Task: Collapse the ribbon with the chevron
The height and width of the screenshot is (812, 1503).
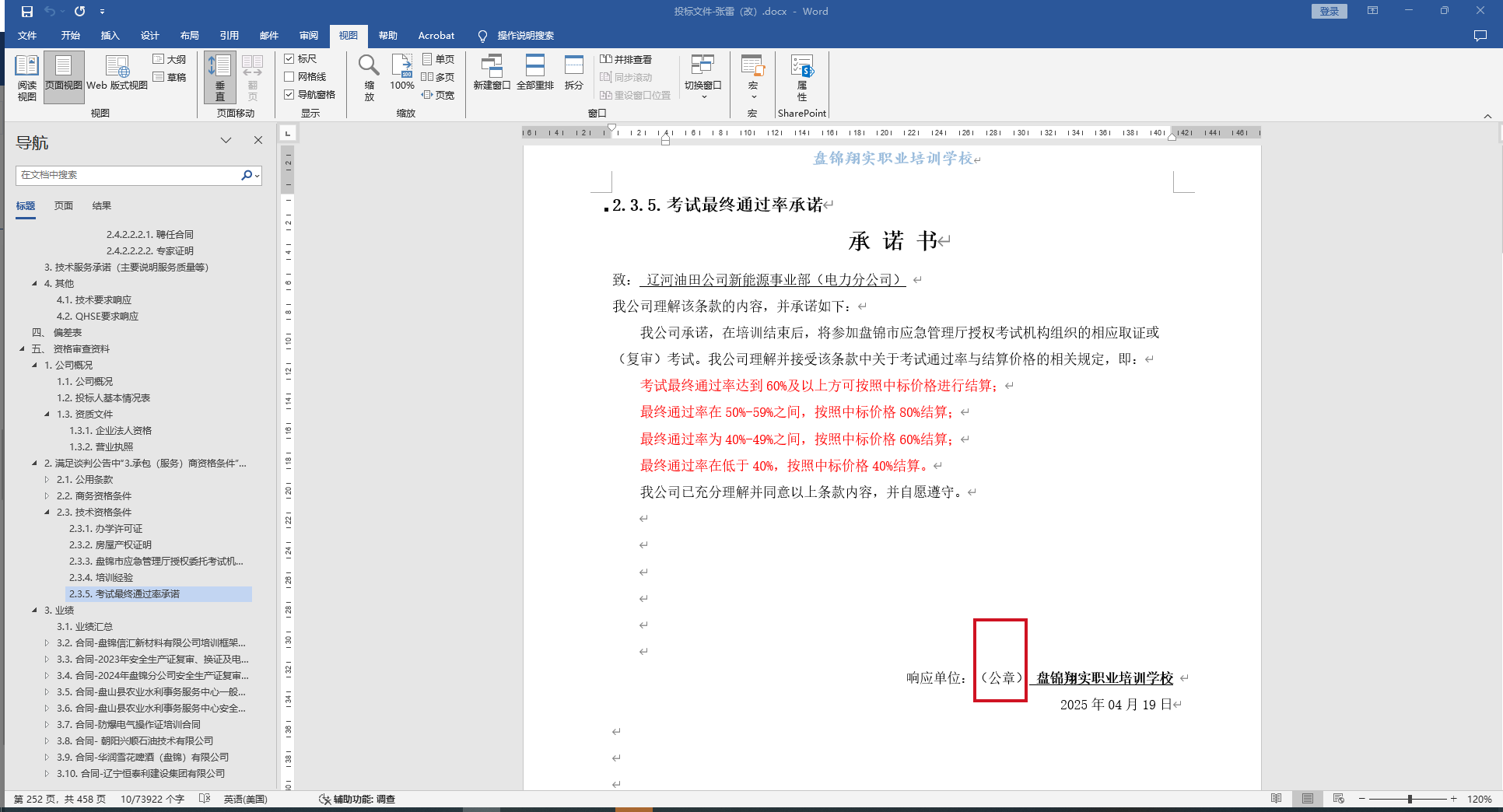Action: coord(1487,116)
